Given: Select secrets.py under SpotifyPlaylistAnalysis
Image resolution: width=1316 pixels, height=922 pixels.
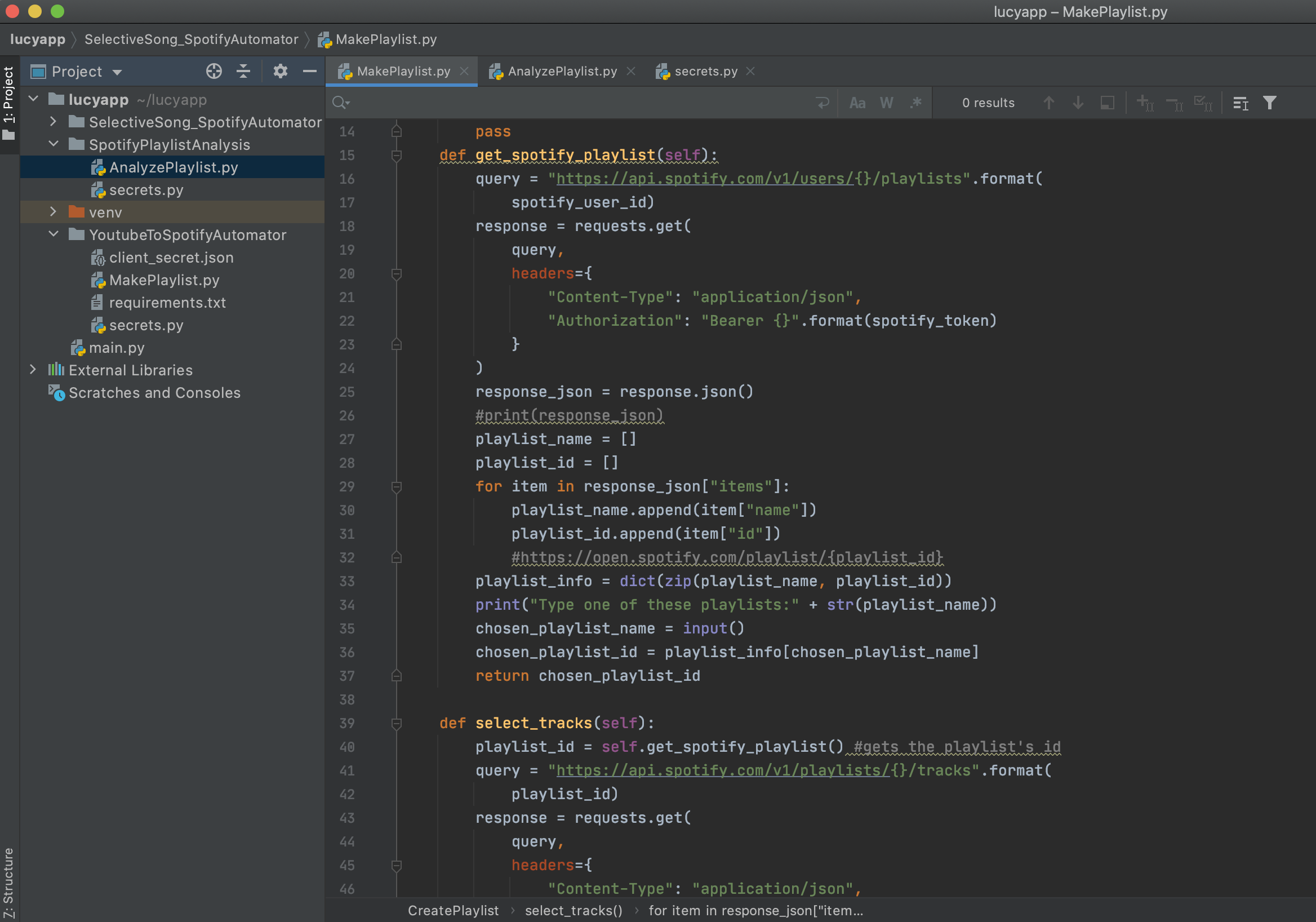Looking at the screenshot, I should [146, 189].
